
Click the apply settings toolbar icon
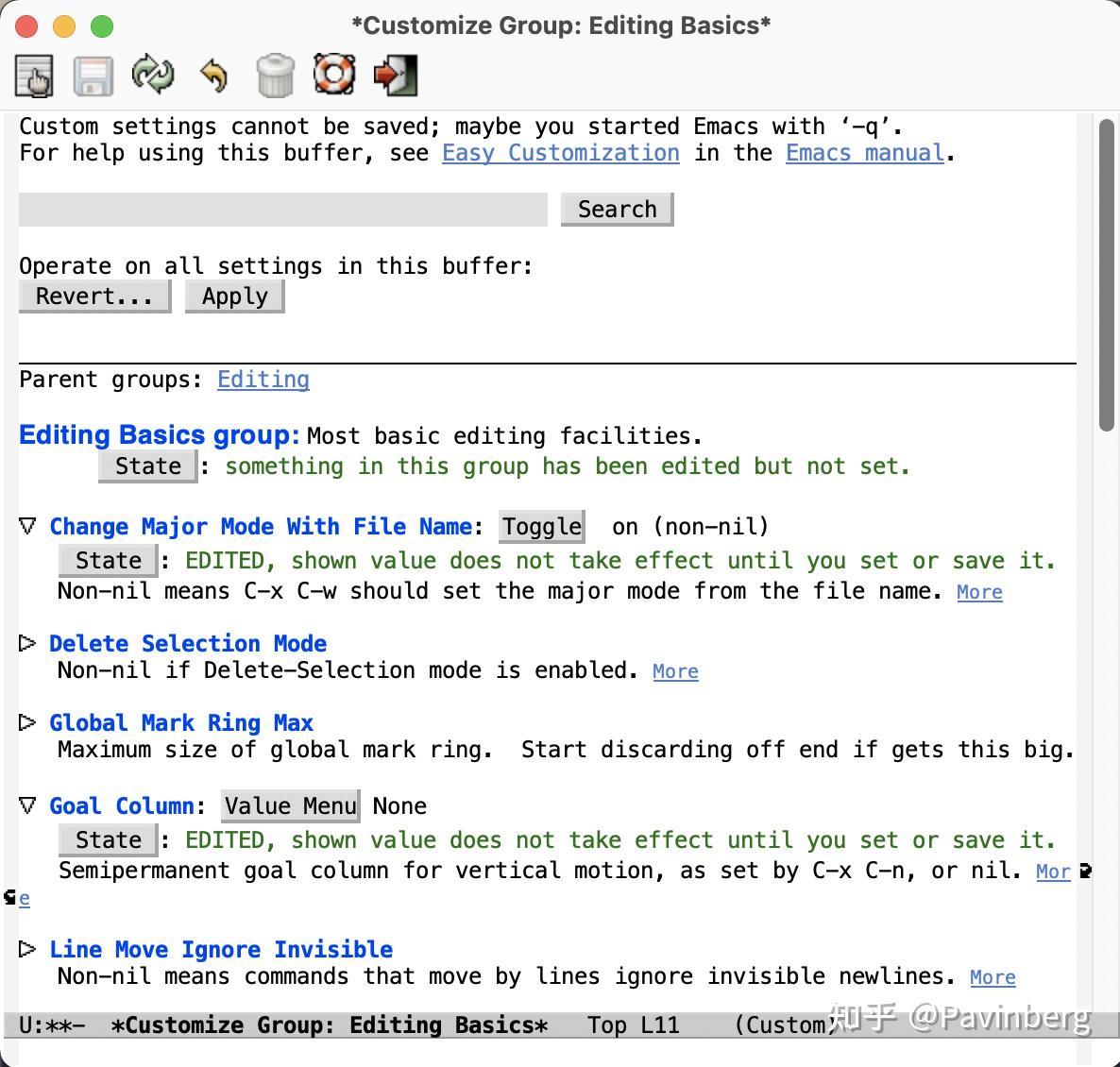pyautogui.click(x=34, y=75)
